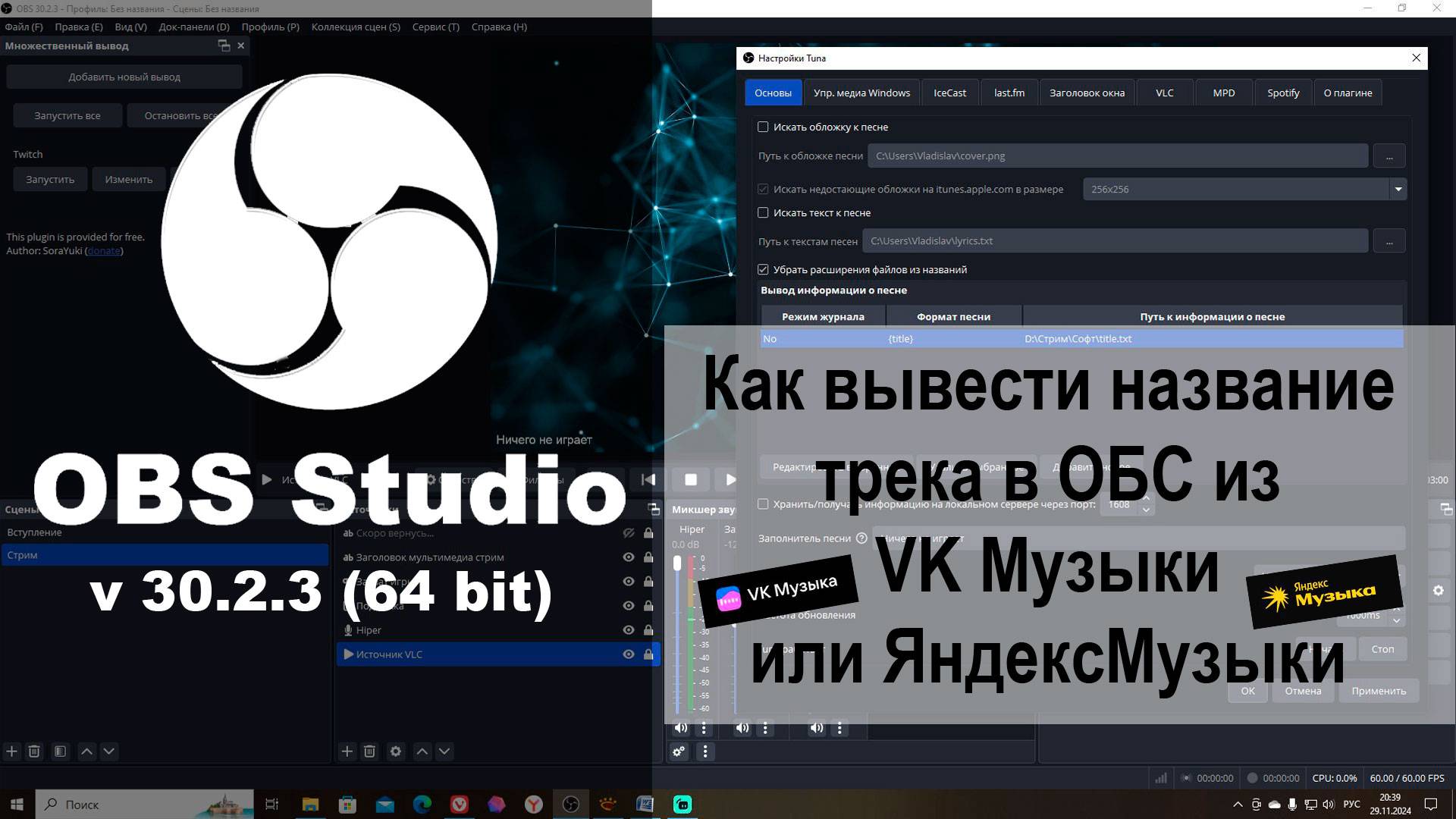Decrease the local server port value
Image resolution: width=1456 pixels, height=819 pixels.
(1147, 510)
